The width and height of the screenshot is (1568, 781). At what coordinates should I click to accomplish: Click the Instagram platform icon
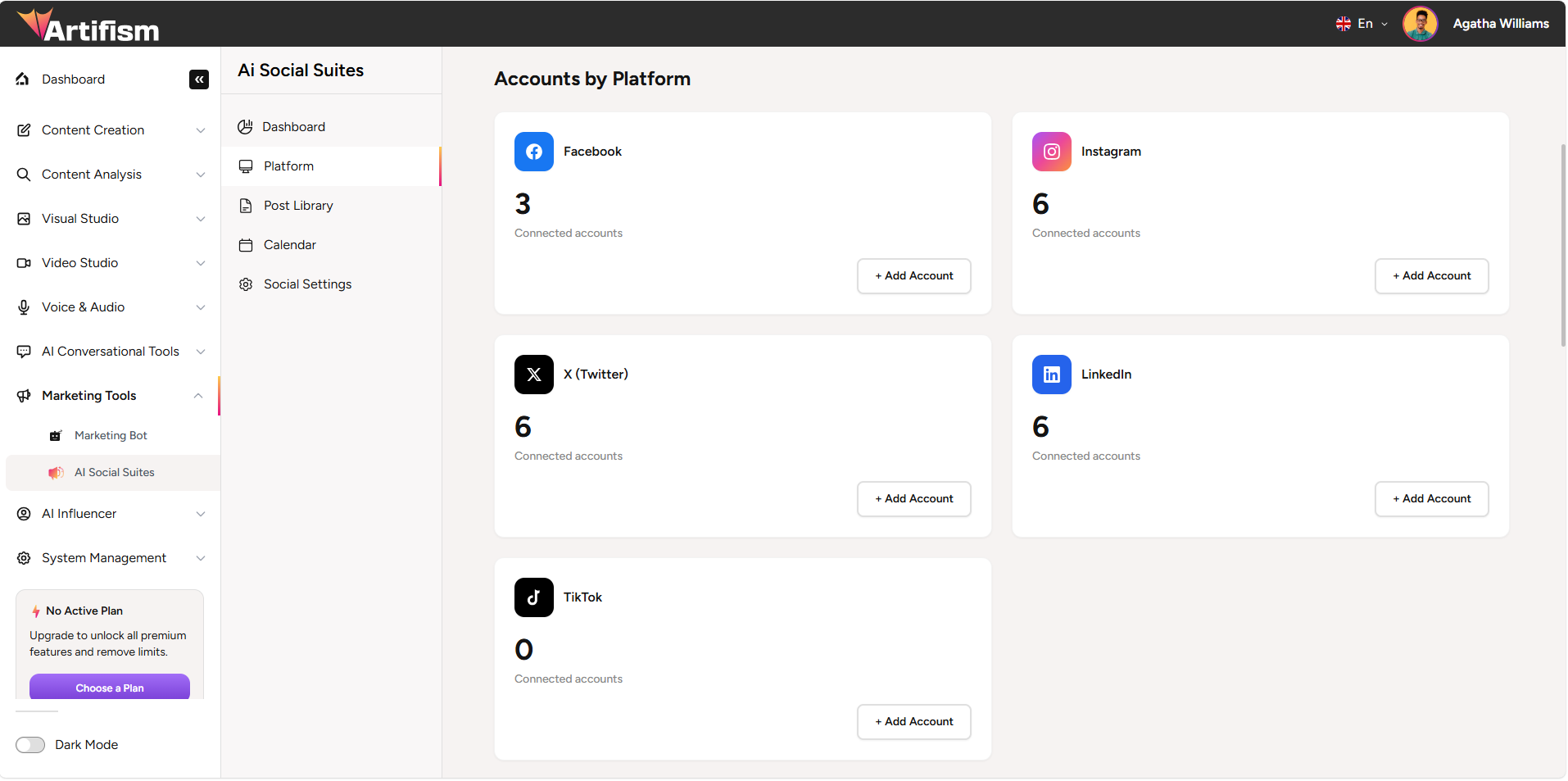(1052, 152)
